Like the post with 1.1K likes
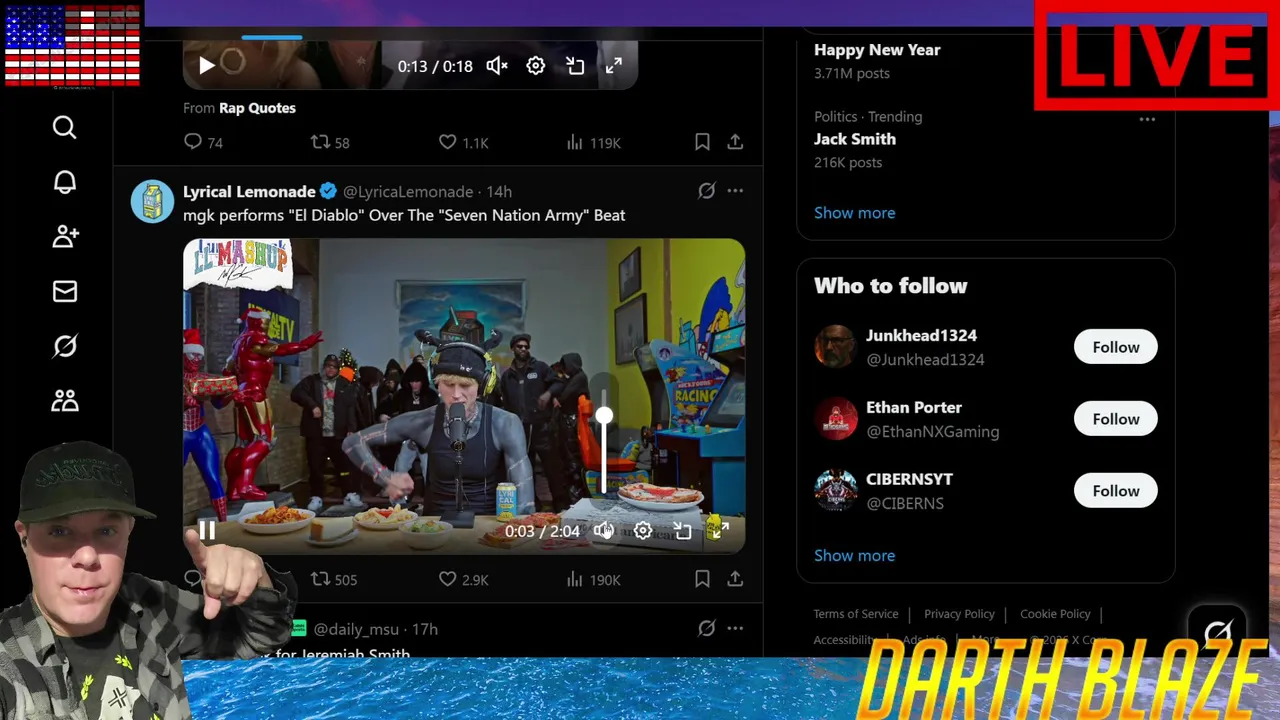Viewport: 1280px width, 720px height. (x=463, y=143)
